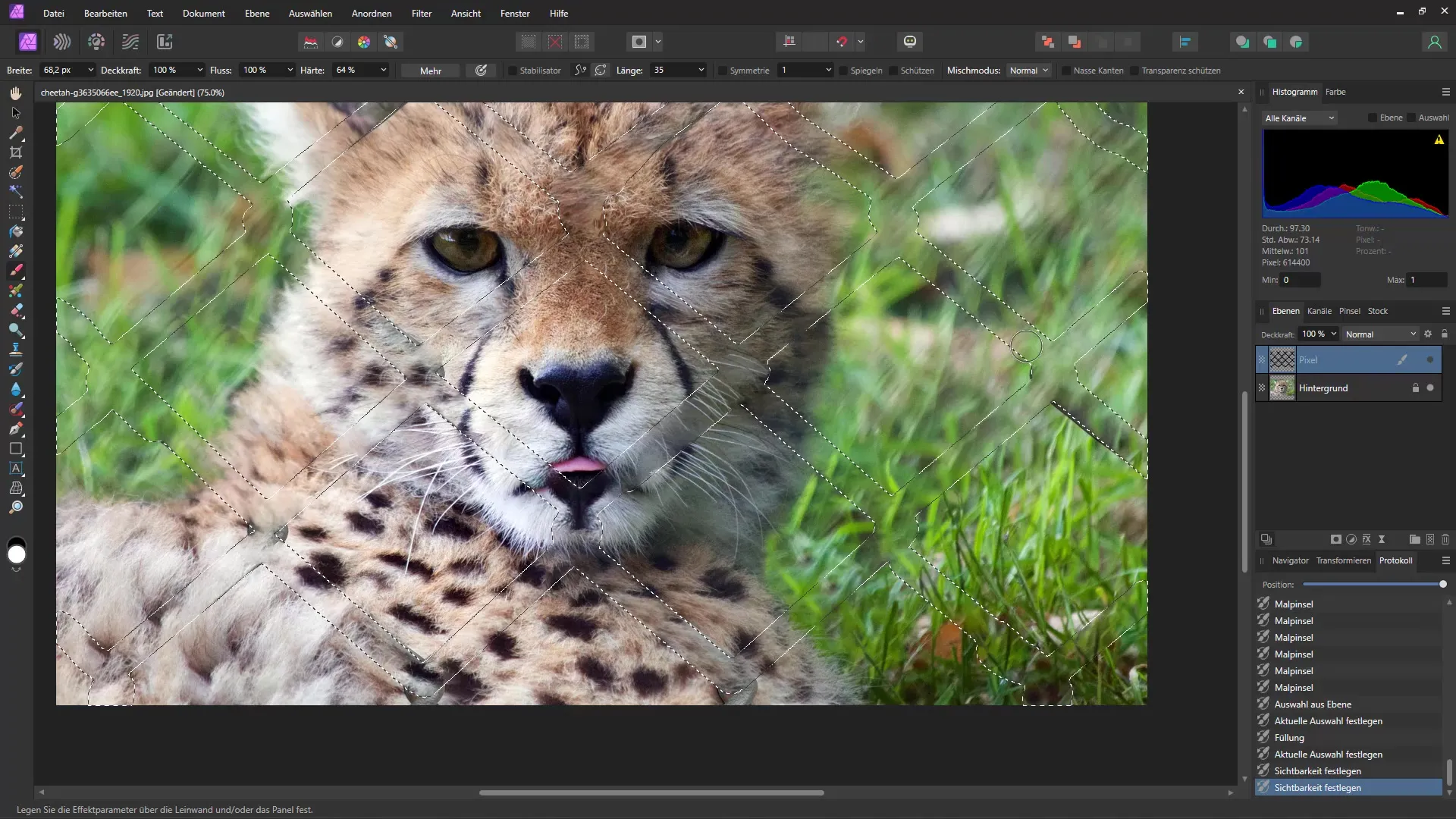Open layer blend mode Normal dropdown
The image size is (1456, 819).
tap(1380, 334)
